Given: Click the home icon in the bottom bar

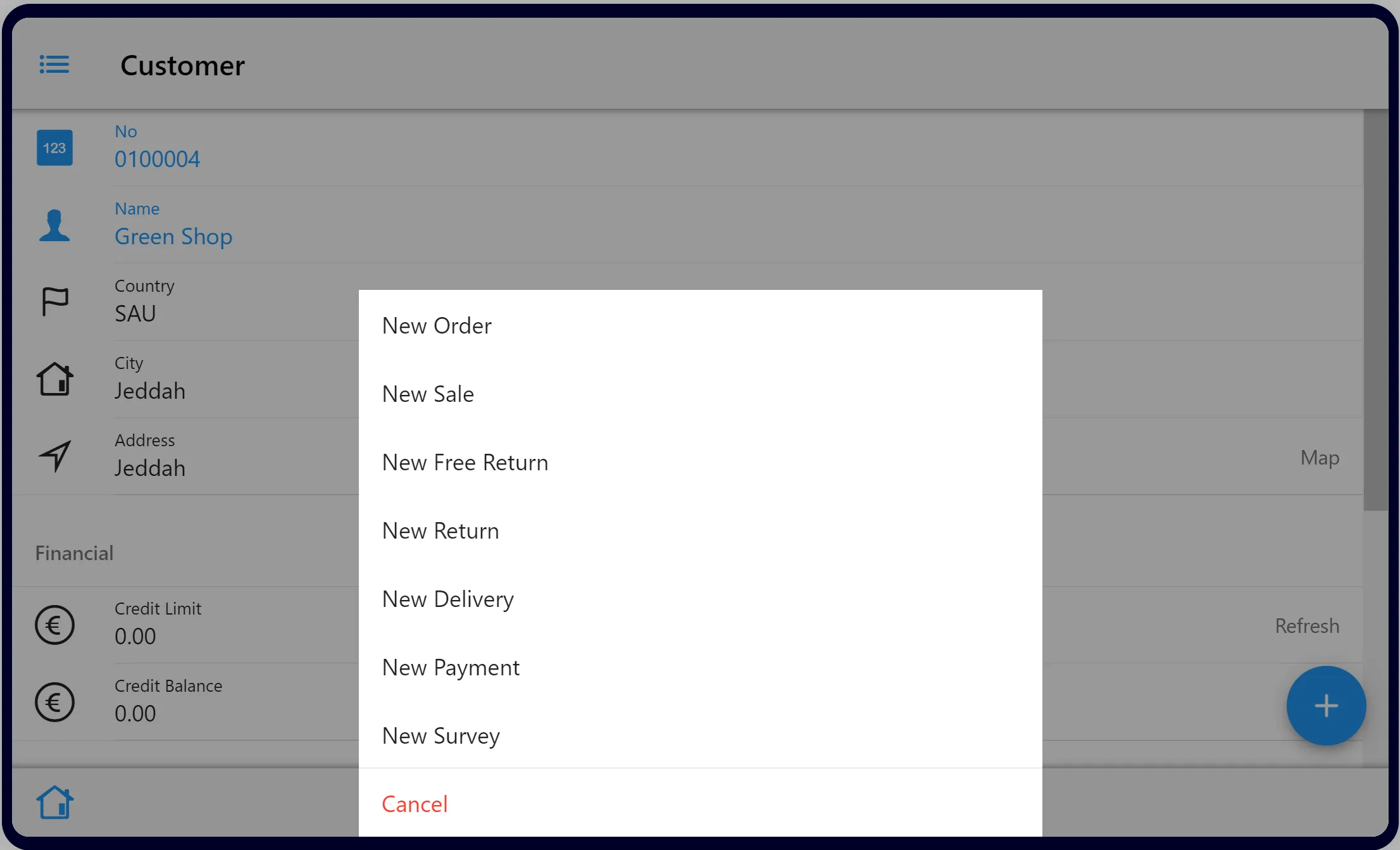Looking at the screenshot, I should pos(55,800).
